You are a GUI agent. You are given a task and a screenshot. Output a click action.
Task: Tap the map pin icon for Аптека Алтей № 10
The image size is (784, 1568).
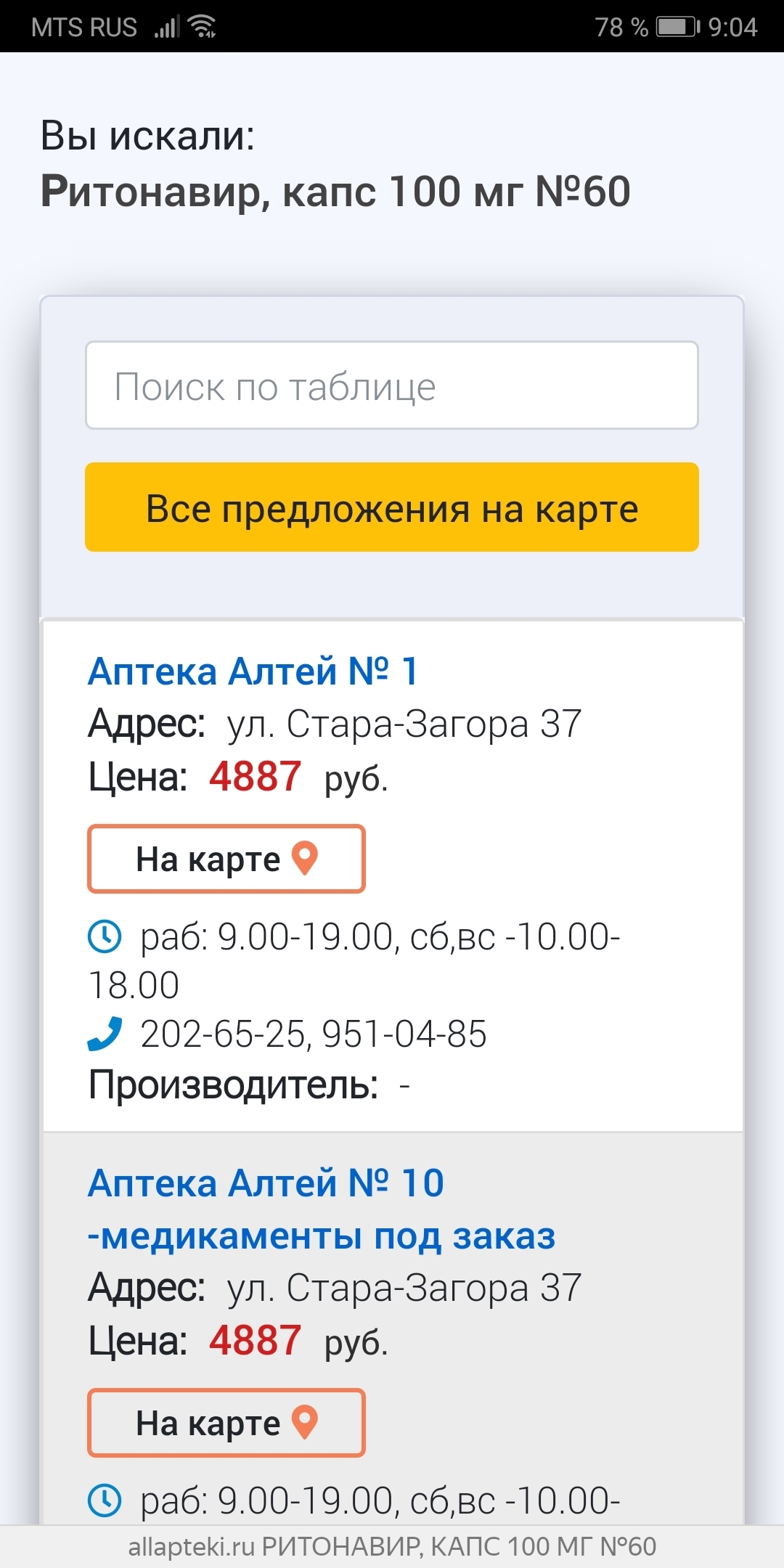305,1422
